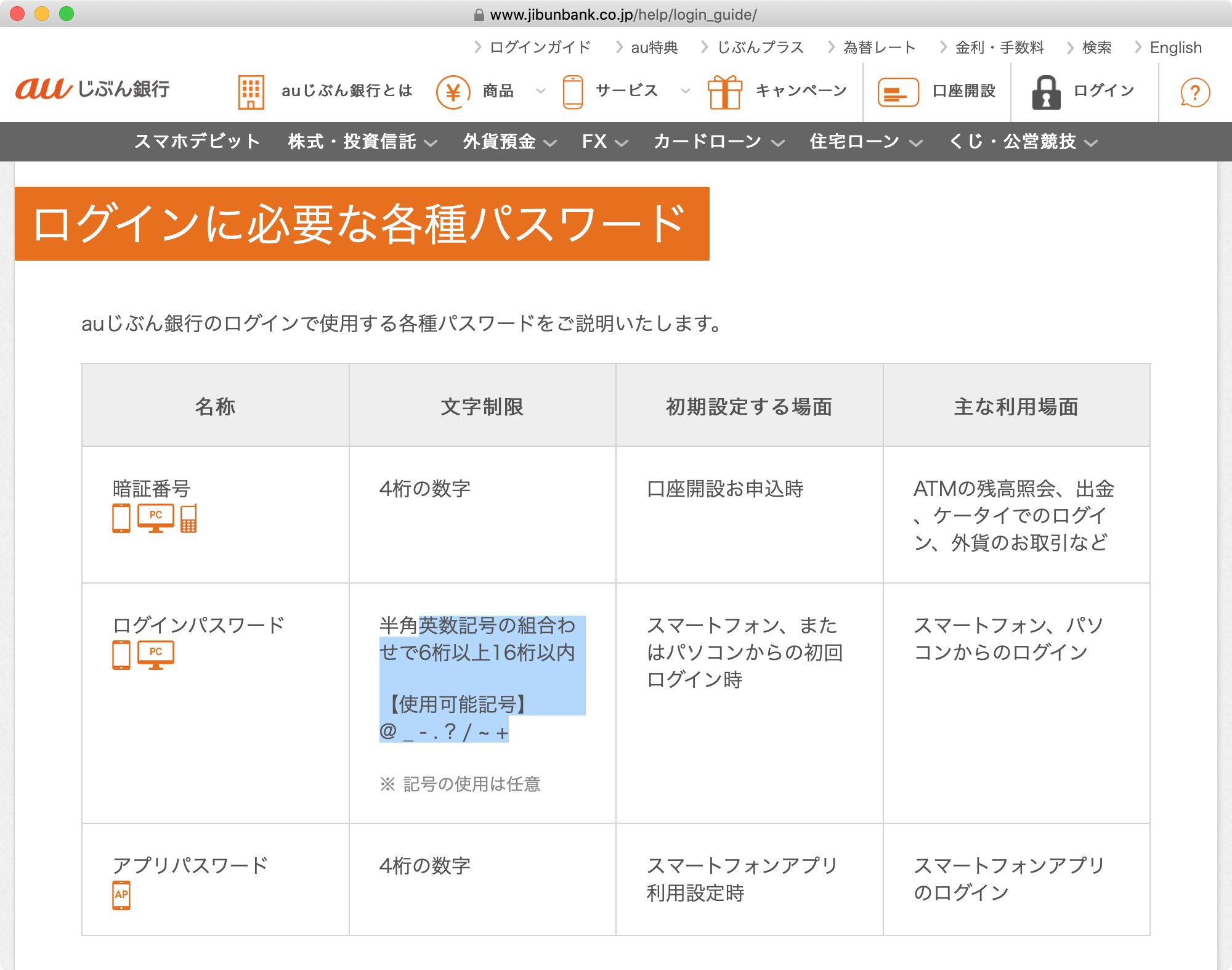Screen dimensions: 1232x970
Task: Click the アプリパスワード row name
Action: tap(190, 866)
